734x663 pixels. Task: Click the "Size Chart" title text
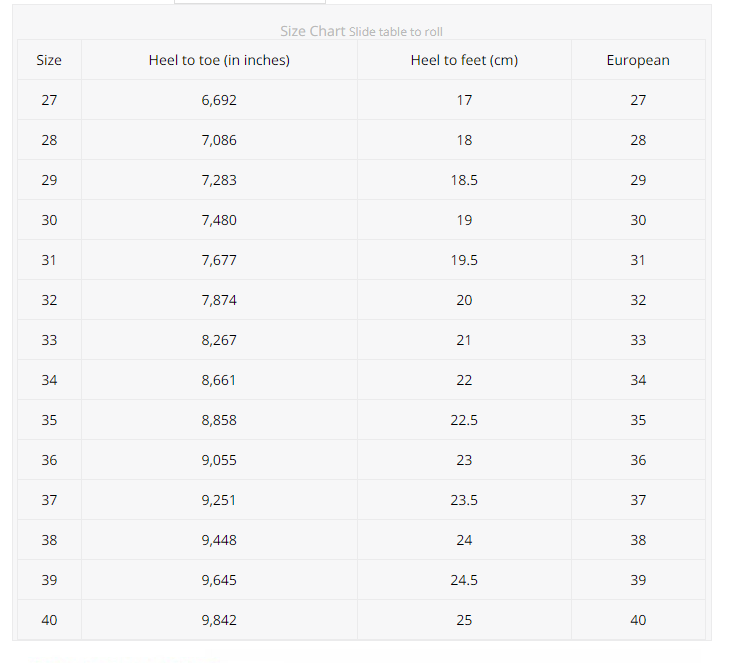pyautogui.click(x=312, y=31)
